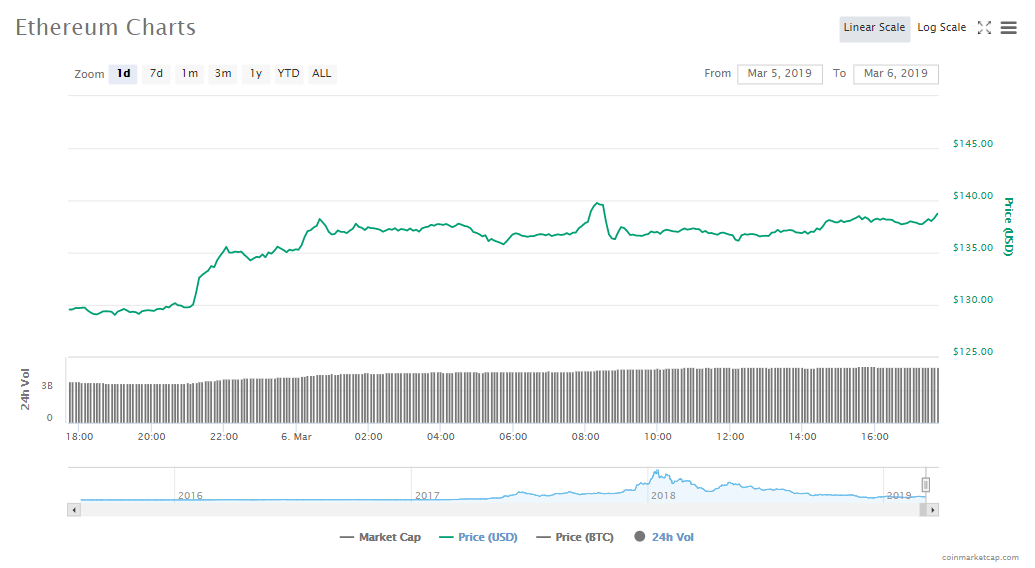
Task: Choose the YTD zoom option
Action: point(288,74)
